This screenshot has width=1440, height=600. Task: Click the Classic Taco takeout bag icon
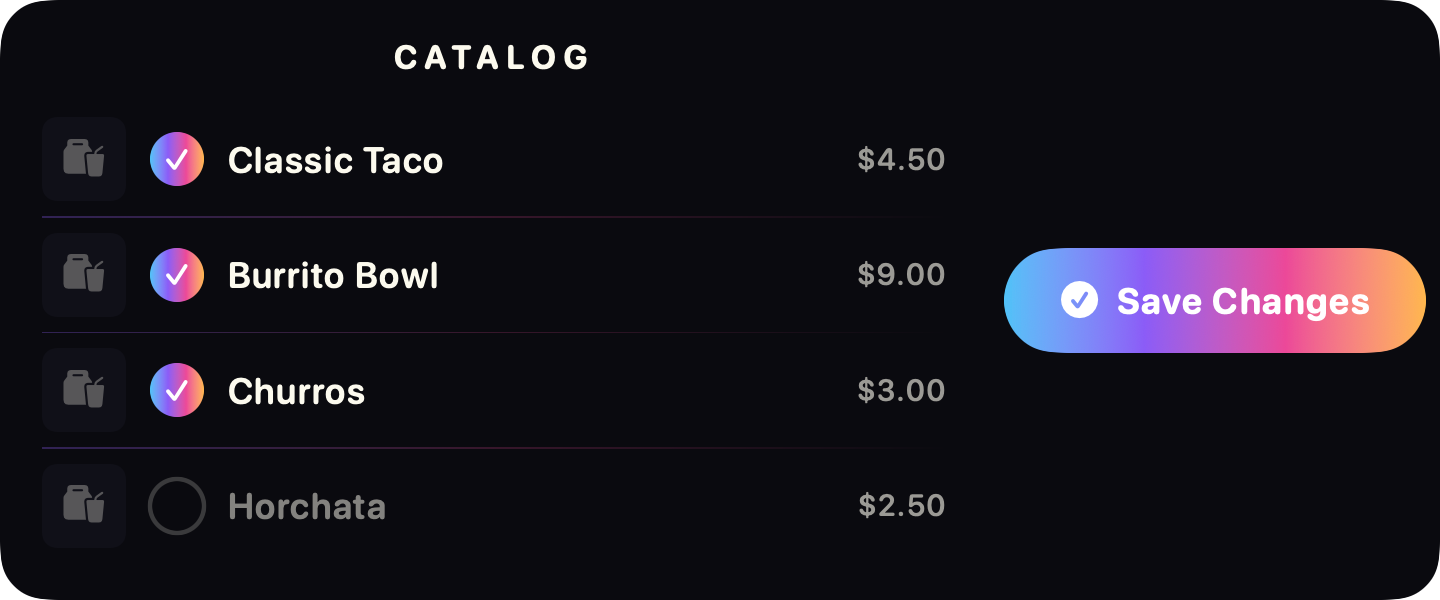tap(84, 159)
